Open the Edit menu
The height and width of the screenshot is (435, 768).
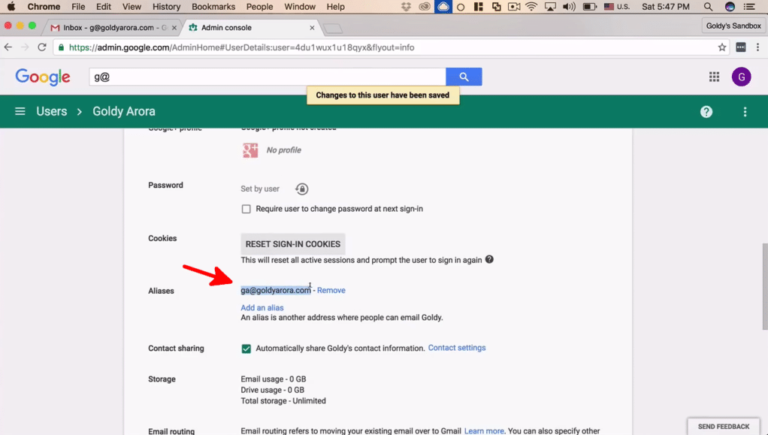coord(103,6)
